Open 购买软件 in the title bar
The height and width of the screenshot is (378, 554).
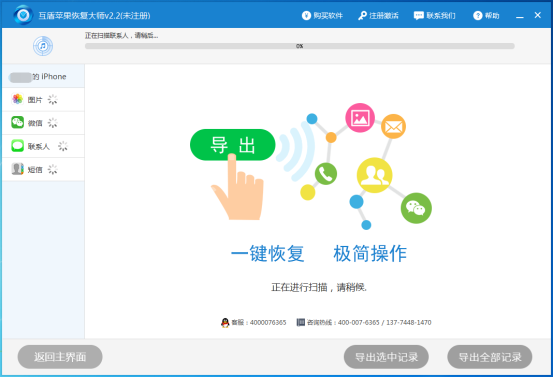(322, 16)
